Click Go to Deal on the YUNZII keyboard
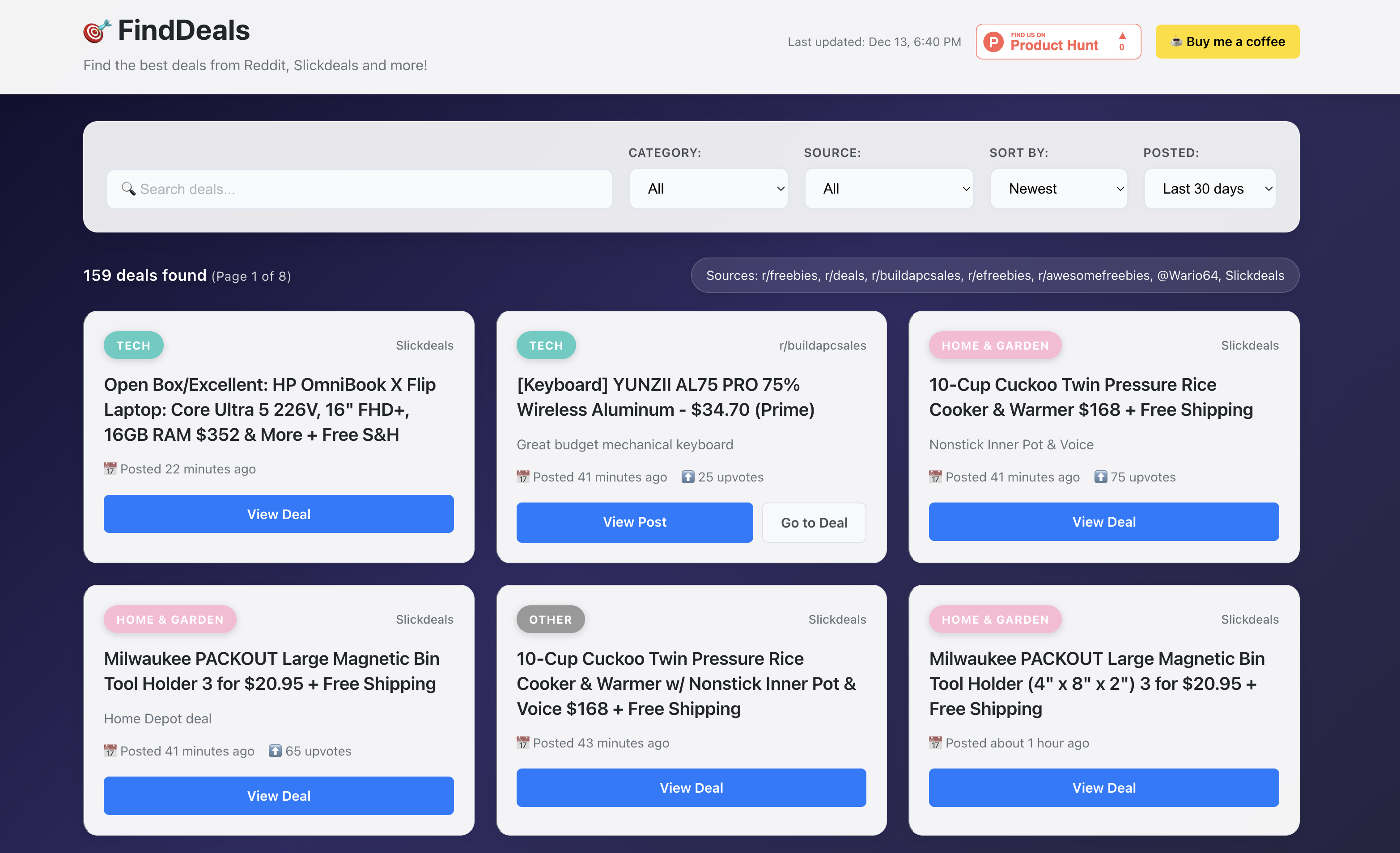Viewport: 1400px width, 853px height. pos(814,522)
